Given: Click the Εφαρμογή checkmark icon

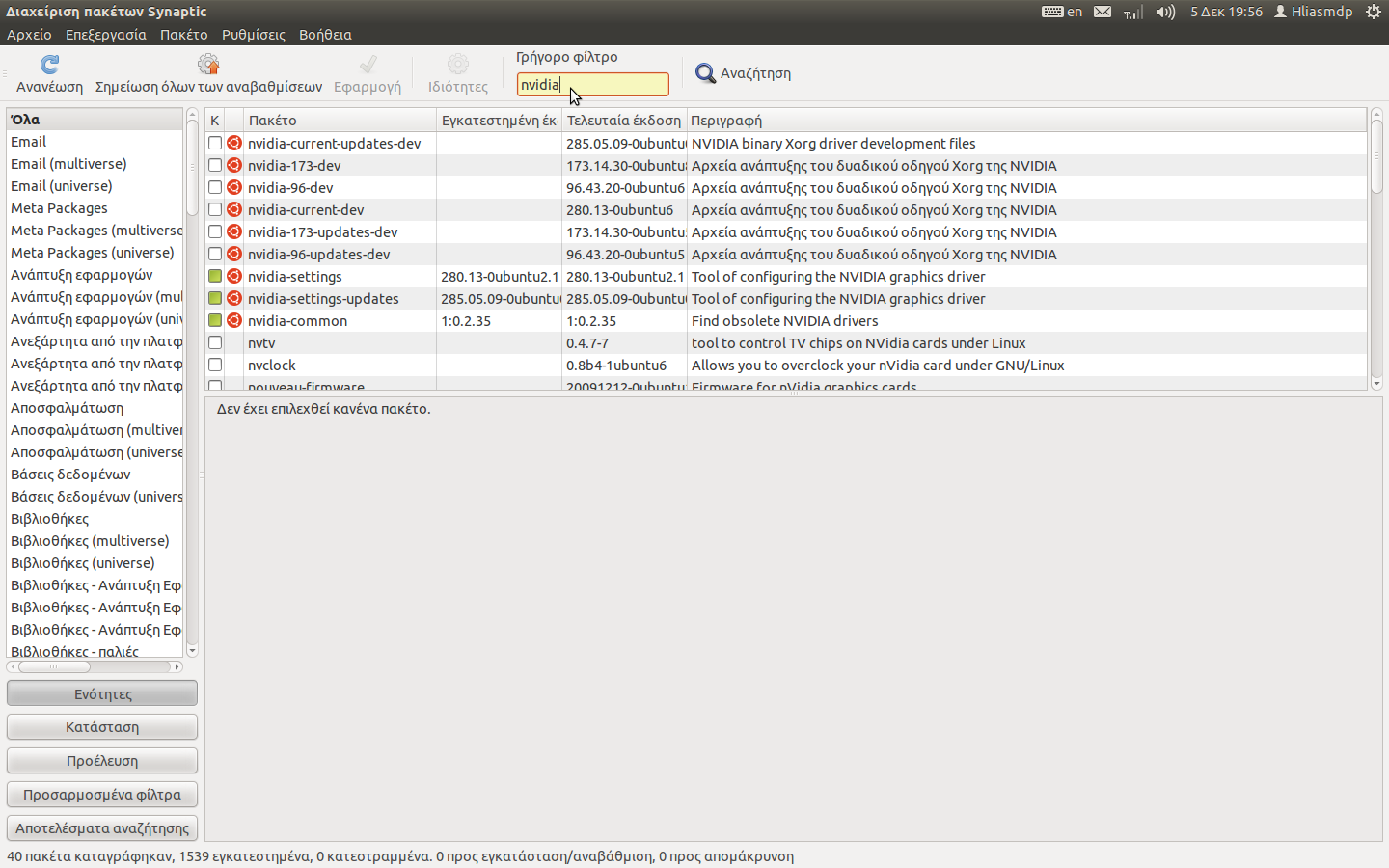Looking at the screenshot, I should tap(368, 65).
